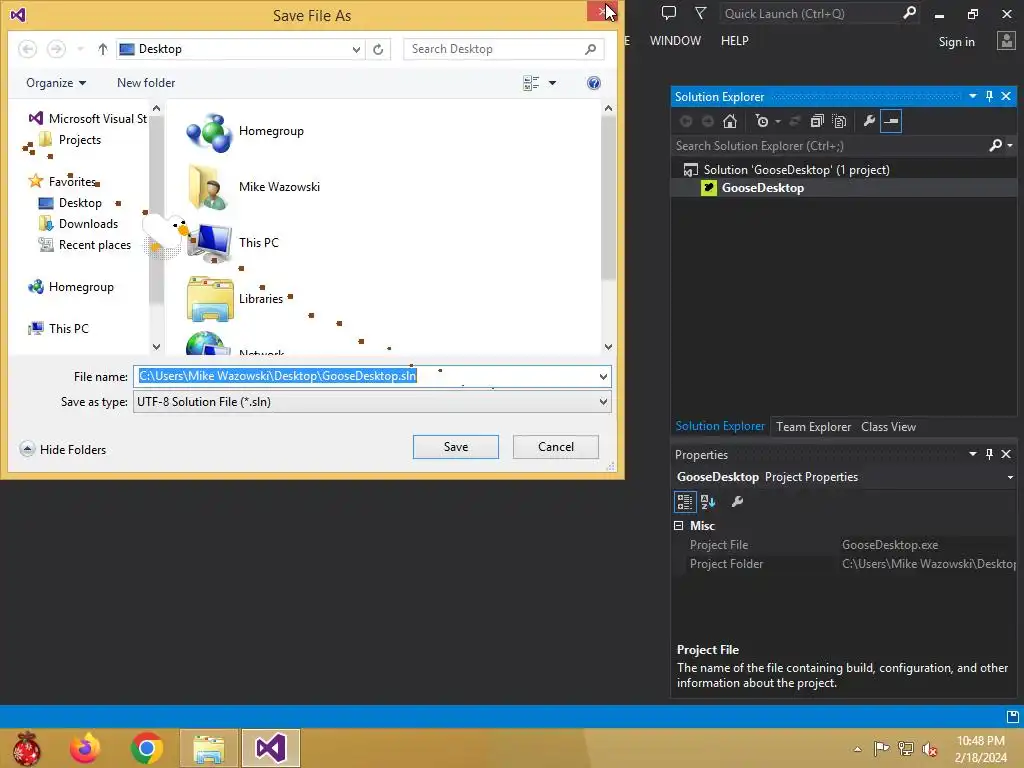Viewport: 1024px width, 768px height.
Task: Click the wrench Properties icon in Solution Explorer toolbar
Action: pyautogui.click(x=869, y=121)
